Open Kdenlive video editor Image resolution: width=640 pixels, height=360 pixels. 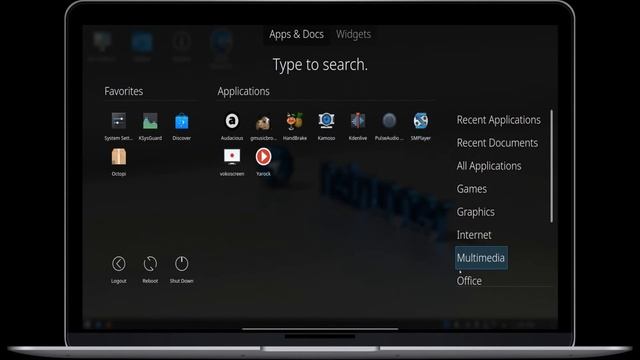click(x=358, y=126)
